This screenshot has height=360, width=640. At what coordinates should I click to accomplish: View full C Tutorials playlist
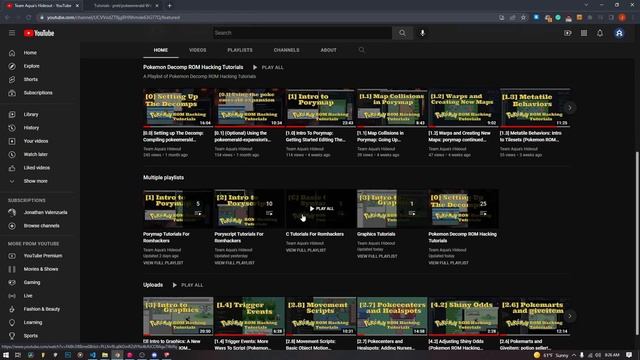(x=306, y=250)
